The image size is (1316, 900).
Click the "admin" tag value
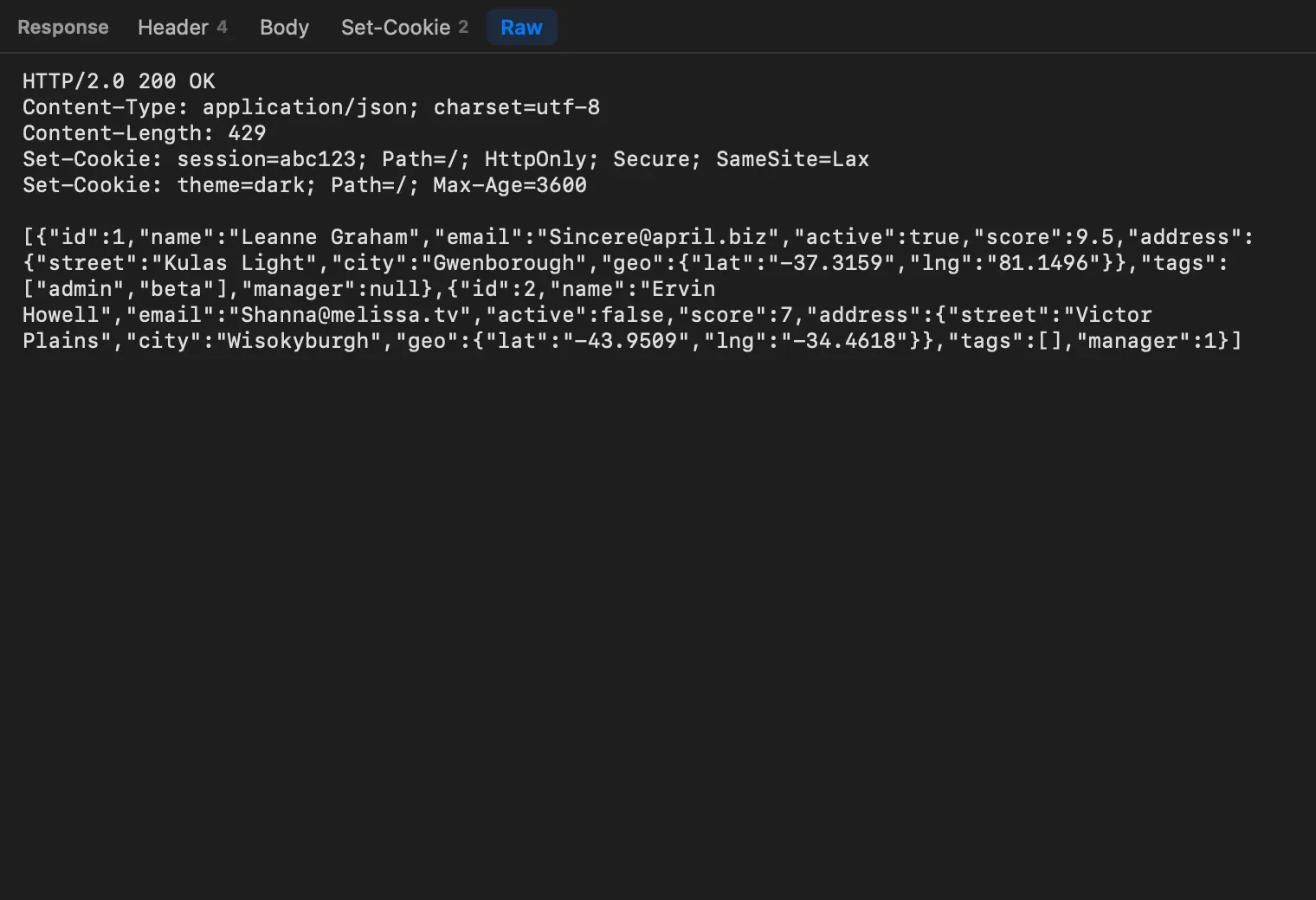[x=81, y=289]
